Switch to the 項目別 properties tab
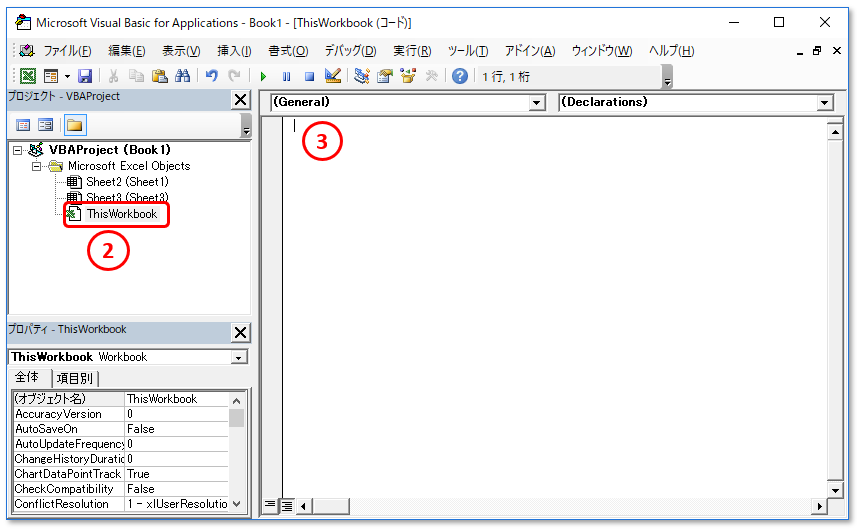Viewport: 859px width, 529px height. 75,378
